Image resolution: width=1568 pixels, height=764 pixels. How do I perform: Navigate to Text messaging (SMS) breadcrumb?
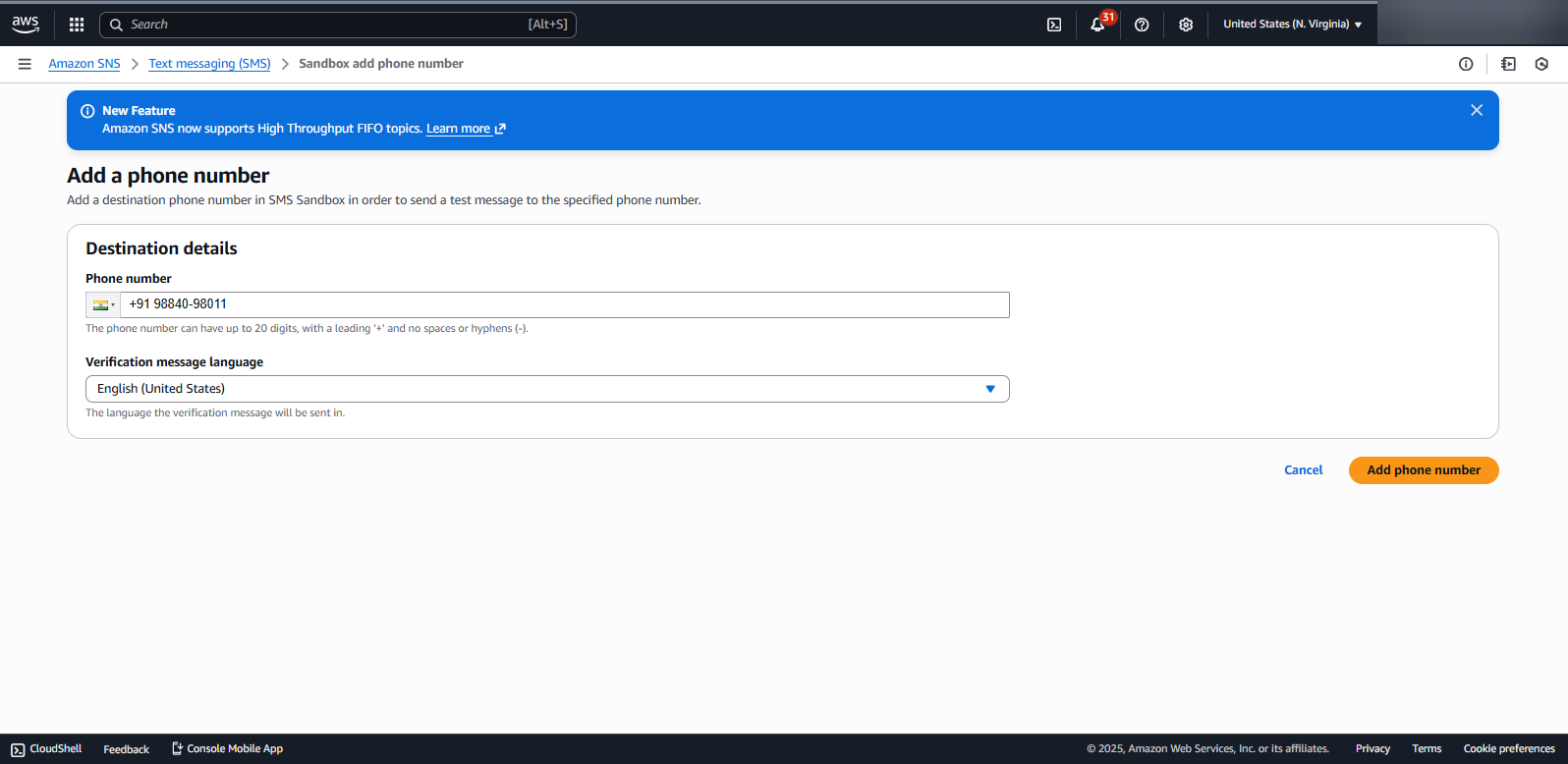tap(209, 64)
